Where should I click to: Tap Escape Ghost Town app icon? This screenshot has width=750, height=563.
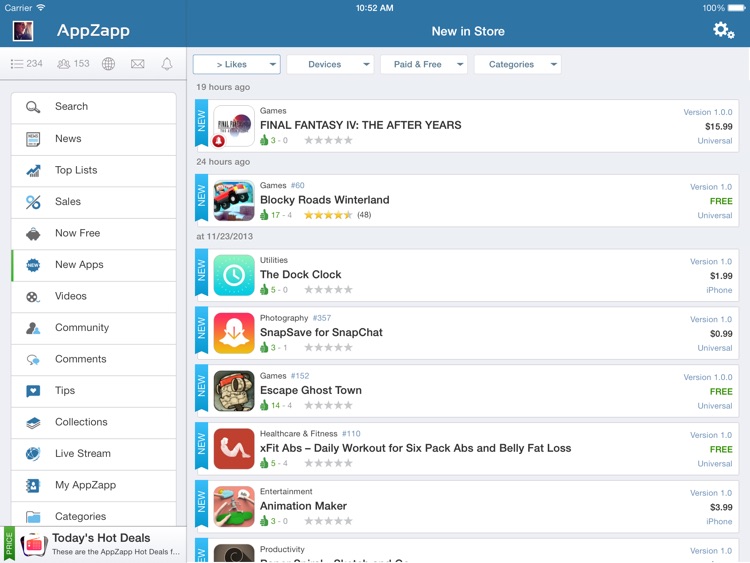click(234, 391)
